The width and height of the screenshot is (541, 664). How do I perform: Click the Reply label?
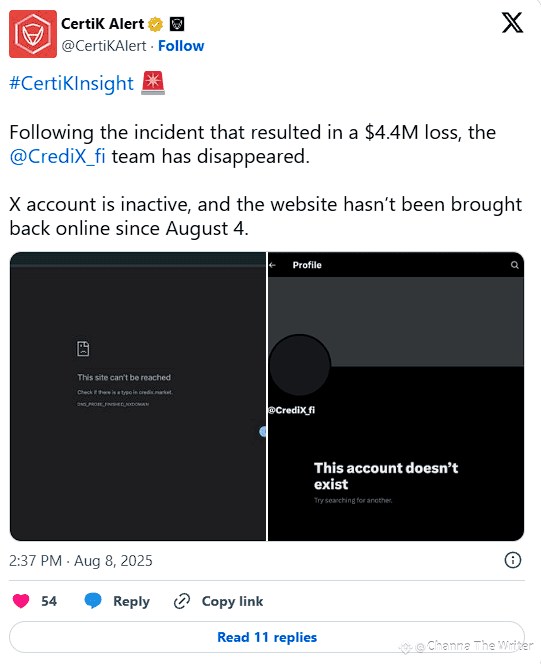[x=131, y=601]
